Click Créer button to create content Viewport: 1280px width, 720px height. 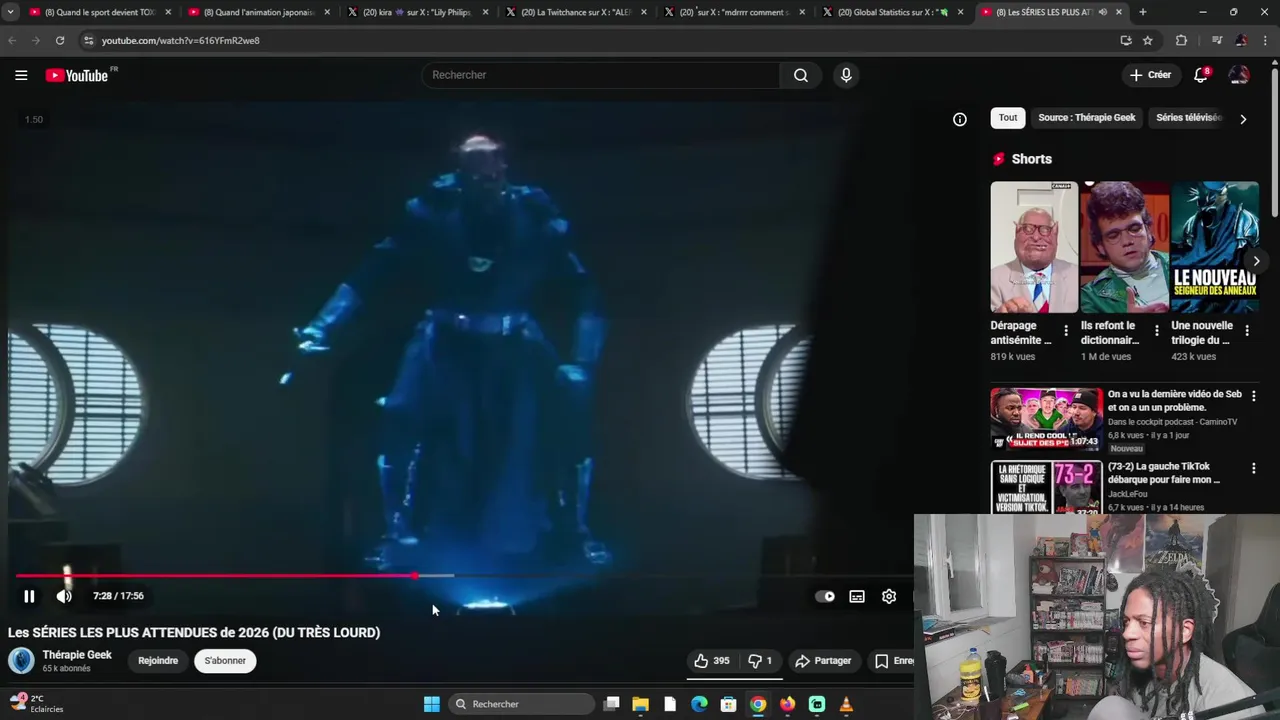(1150, 75)
